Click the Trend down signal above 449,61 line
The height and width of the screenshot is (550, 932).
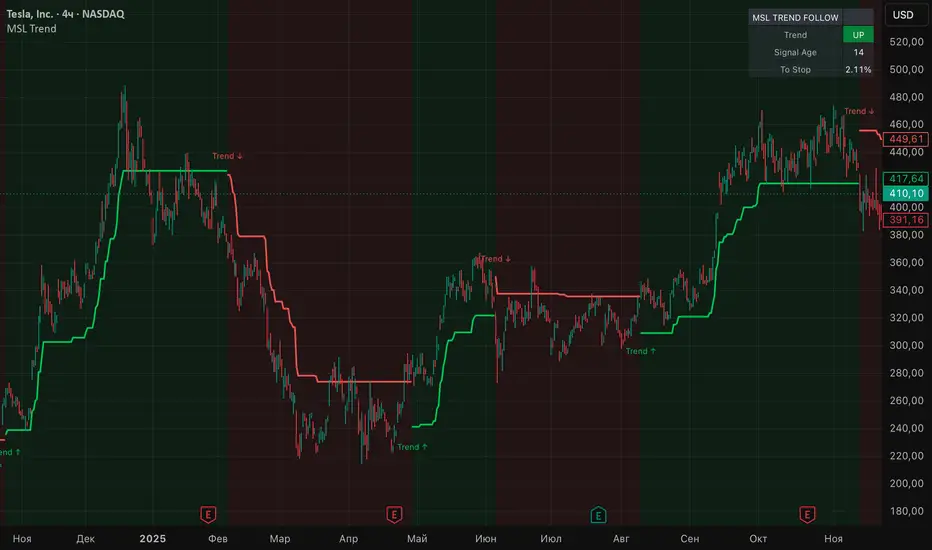click(x=859, y=111)
